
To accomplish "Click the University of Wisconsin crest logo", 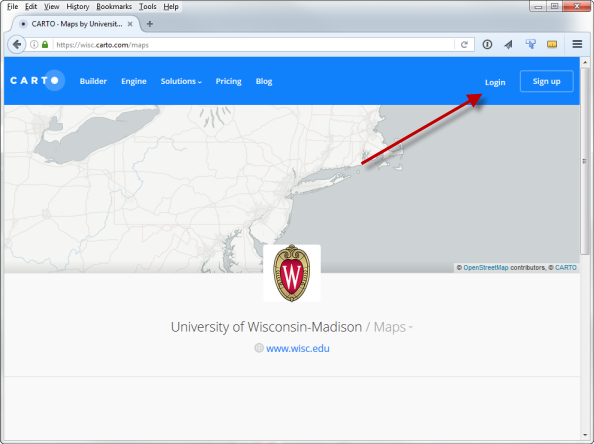I will coord(292,273).
